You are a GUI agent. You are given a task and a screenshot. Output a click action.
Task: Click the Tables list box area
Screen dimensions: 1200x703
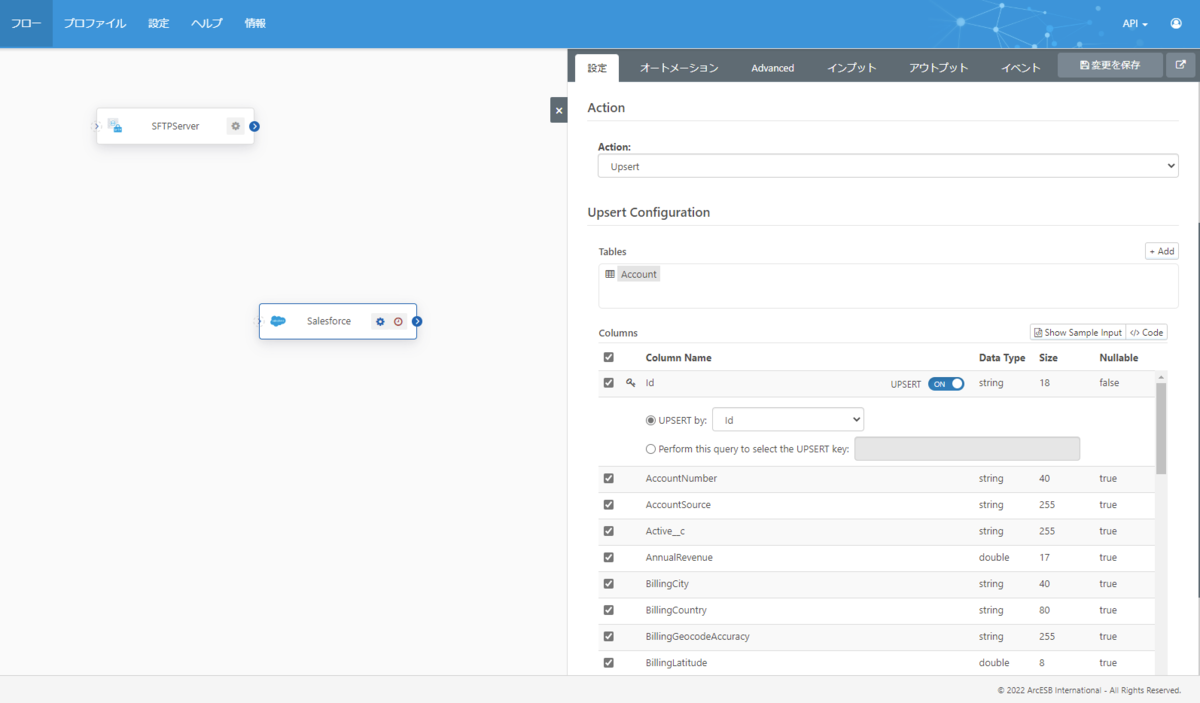click(888, 286)
